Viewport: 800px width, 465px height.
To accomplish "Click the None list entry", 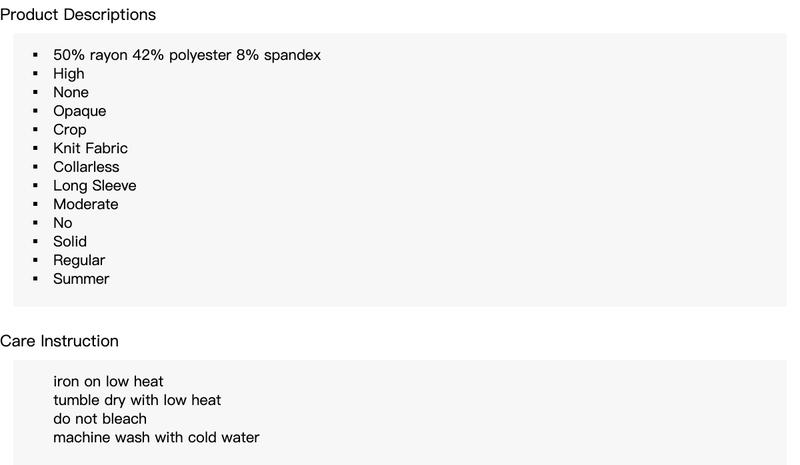I will [71, 92].
